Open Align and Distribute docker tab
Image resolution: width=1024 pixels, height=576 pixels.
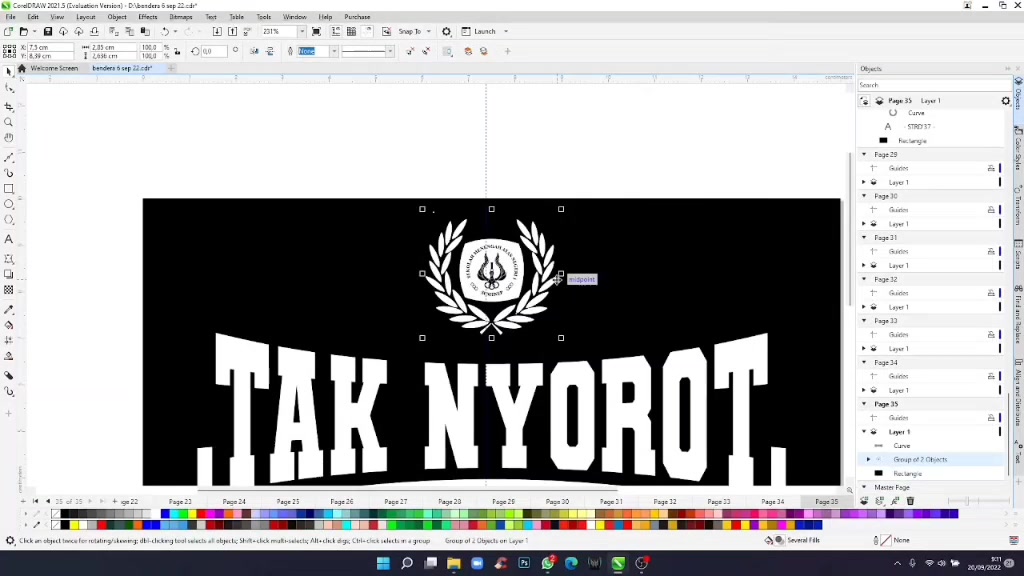click(1018, 392)
